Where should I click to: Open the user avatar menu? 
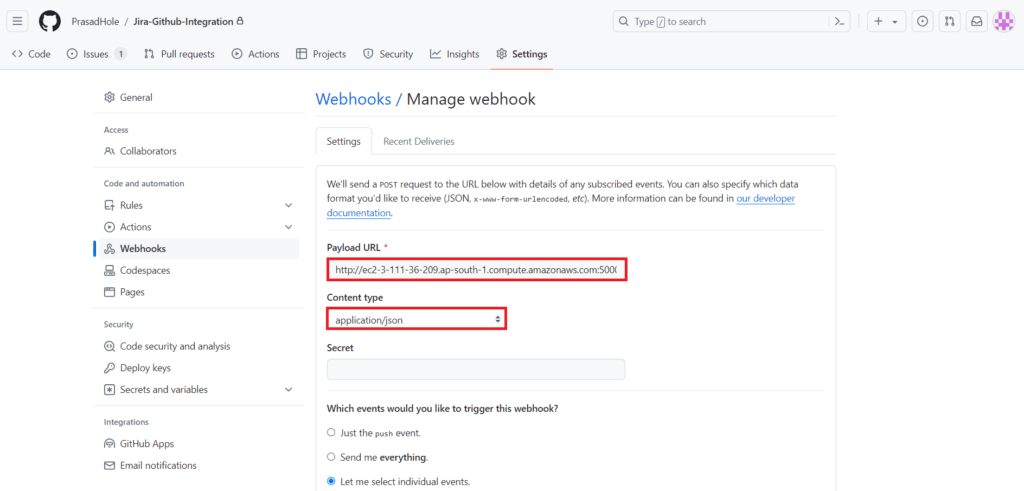(1004, 22)
